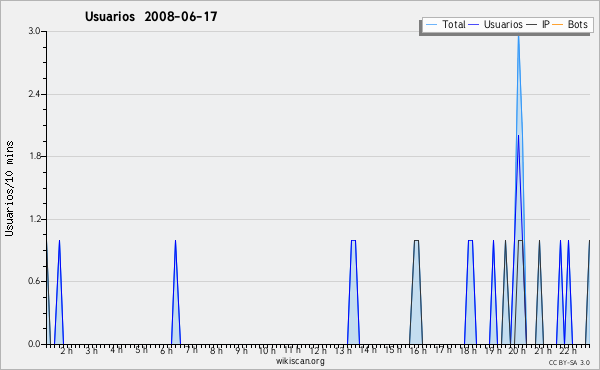
Task: Click the '7 h' x-axis label
Action: pos(192,350)
